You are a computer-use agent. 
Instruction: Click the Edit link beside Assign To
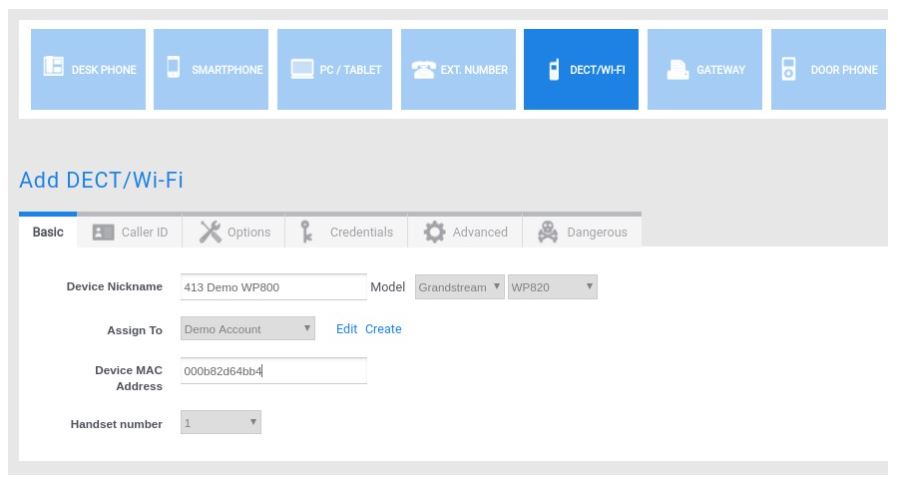tap(346, 328)
